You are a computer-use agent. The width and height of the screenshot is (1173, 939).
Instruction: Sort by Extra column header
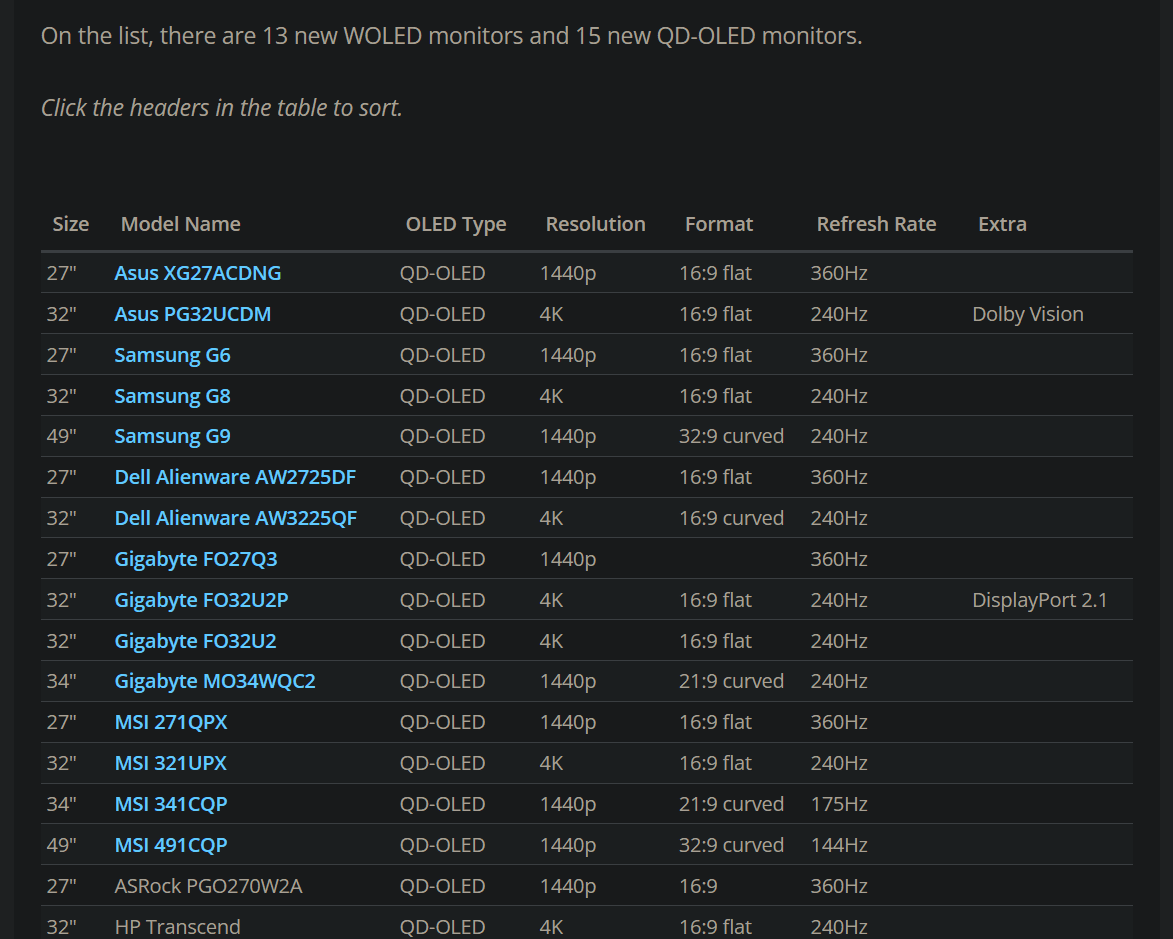[1002, 224]
